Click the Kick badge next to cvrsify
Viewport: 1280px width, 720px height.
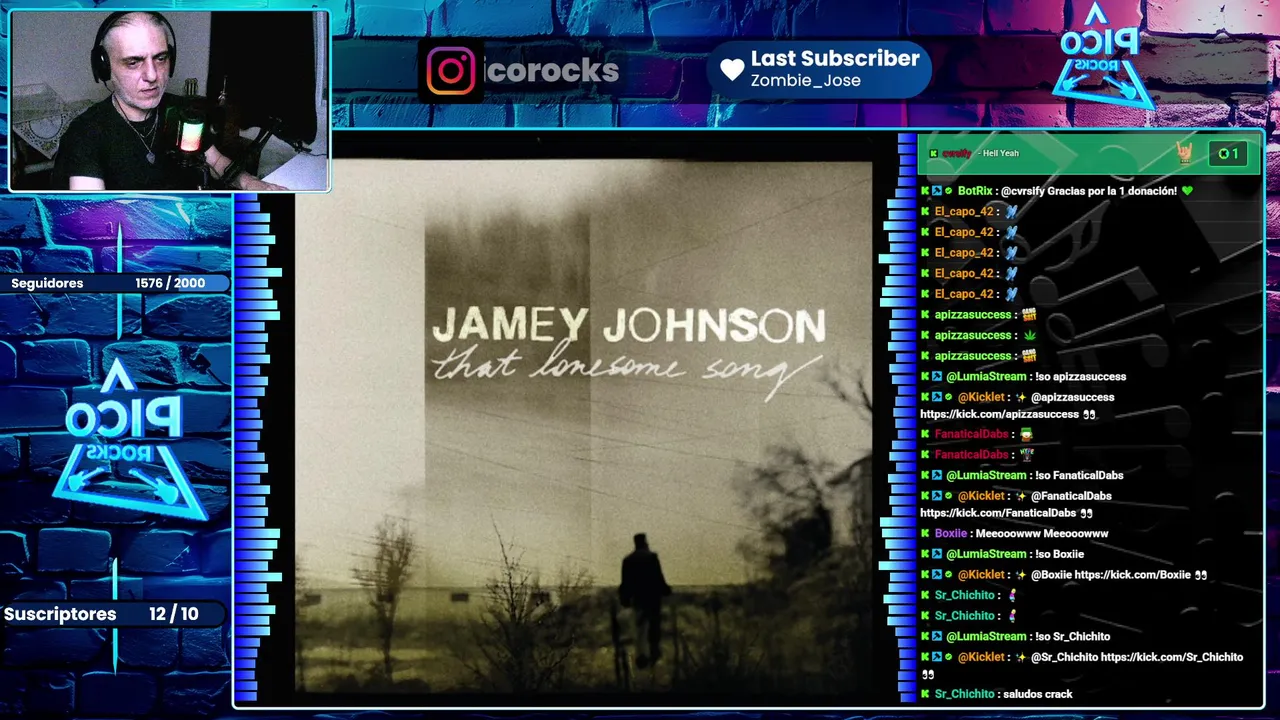933,154
